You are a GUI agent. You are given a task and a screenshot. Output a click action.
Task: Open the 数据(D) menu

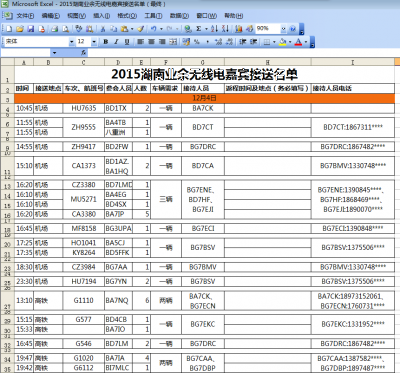tap(179, 16)
